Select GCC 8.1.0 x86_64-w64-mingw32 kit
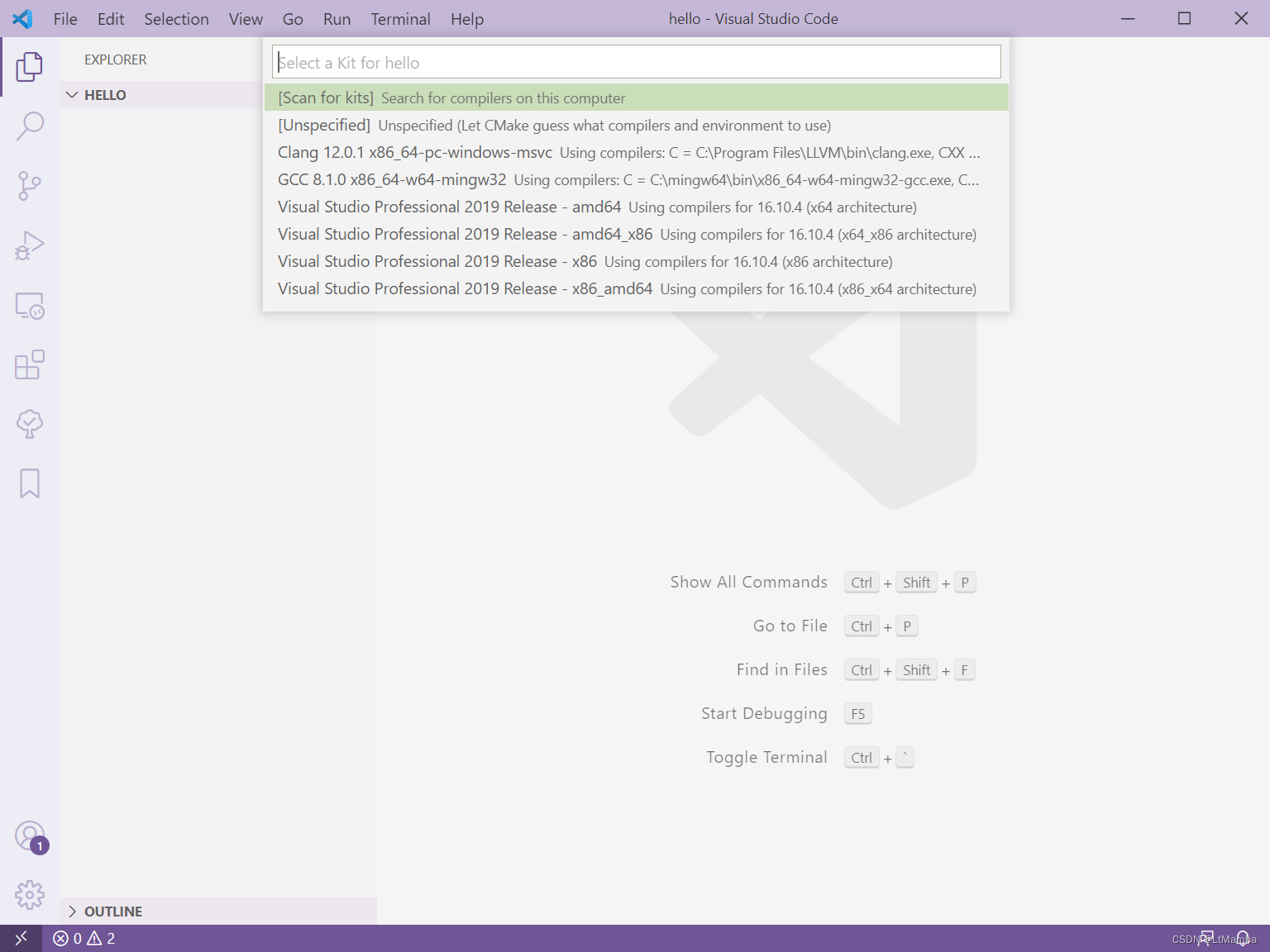The image size is (1270, 952). pyautogui.click(x=637, y=179)
